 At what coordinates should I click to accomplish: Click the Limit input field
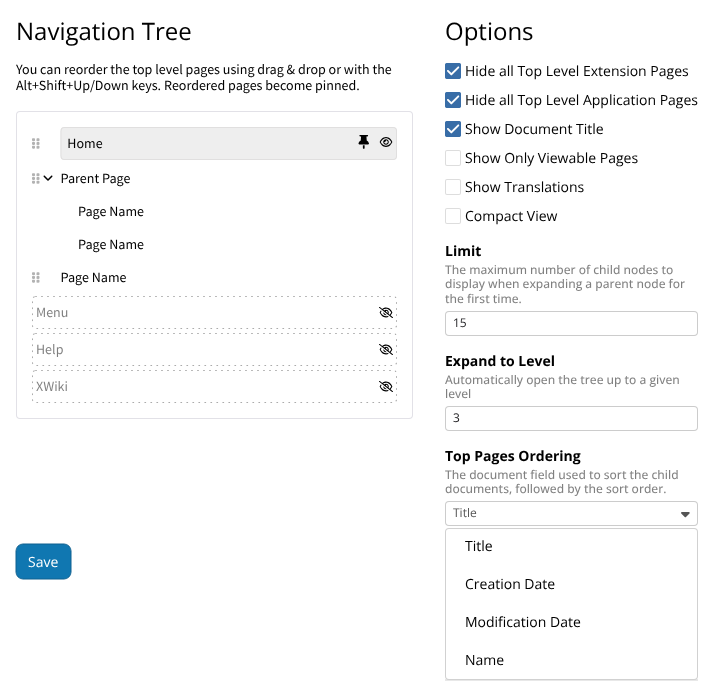[571, 323]
